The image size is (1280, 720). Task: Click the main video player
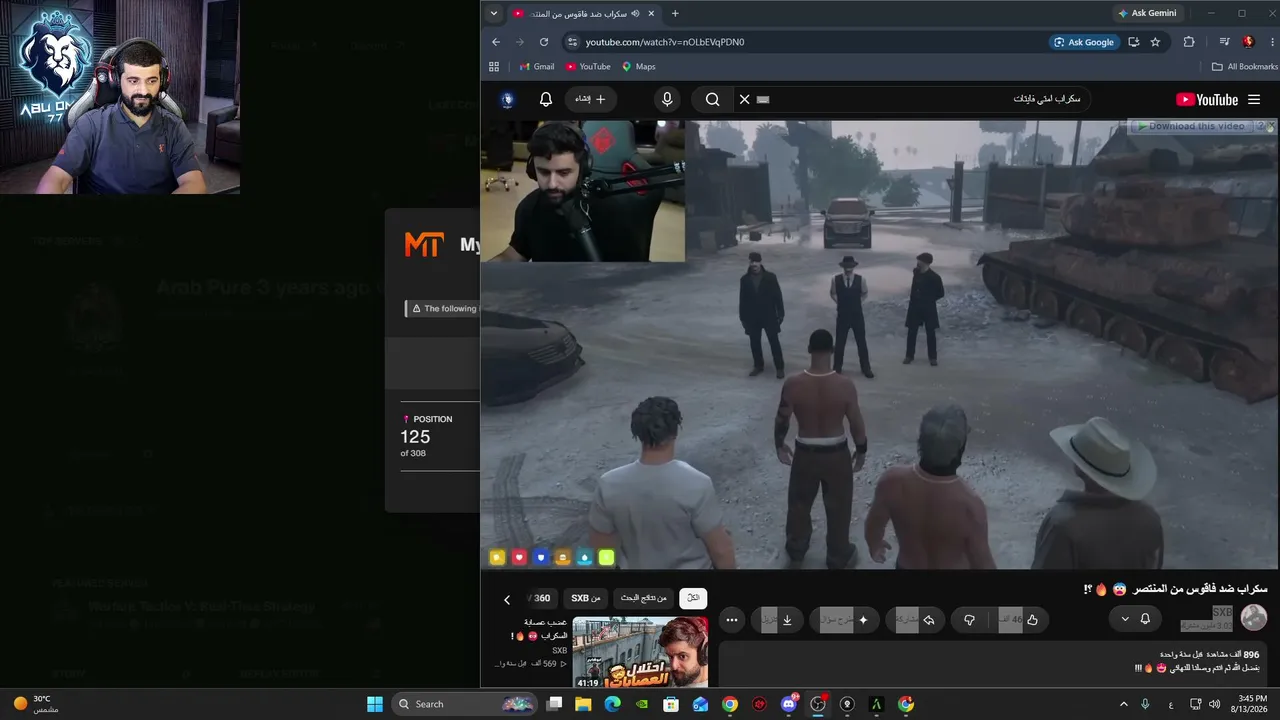[879, 344]
